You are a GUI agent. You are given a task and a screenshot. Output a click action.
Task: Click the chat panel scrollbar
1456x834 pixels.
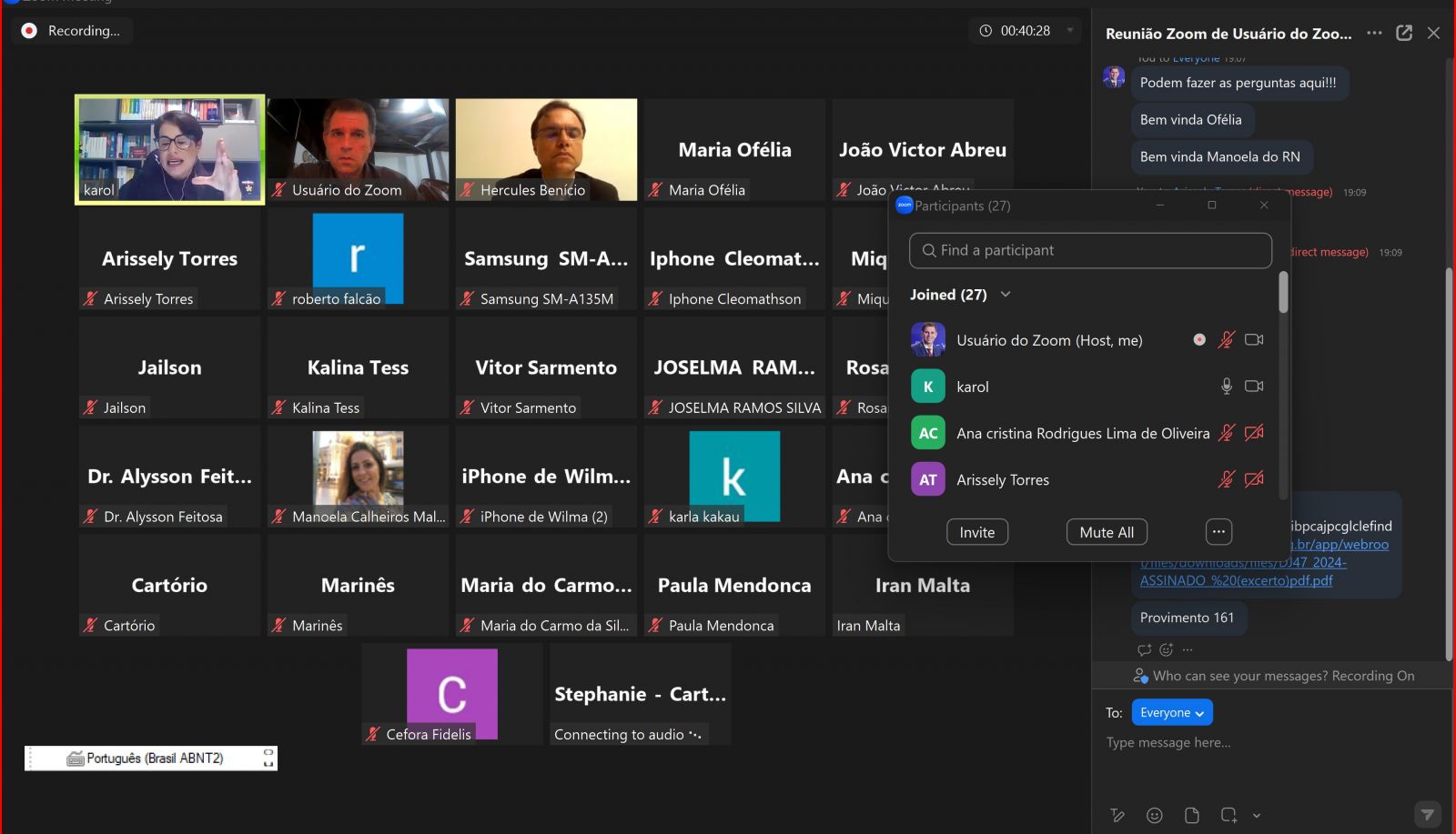(x=1450, y=464)
